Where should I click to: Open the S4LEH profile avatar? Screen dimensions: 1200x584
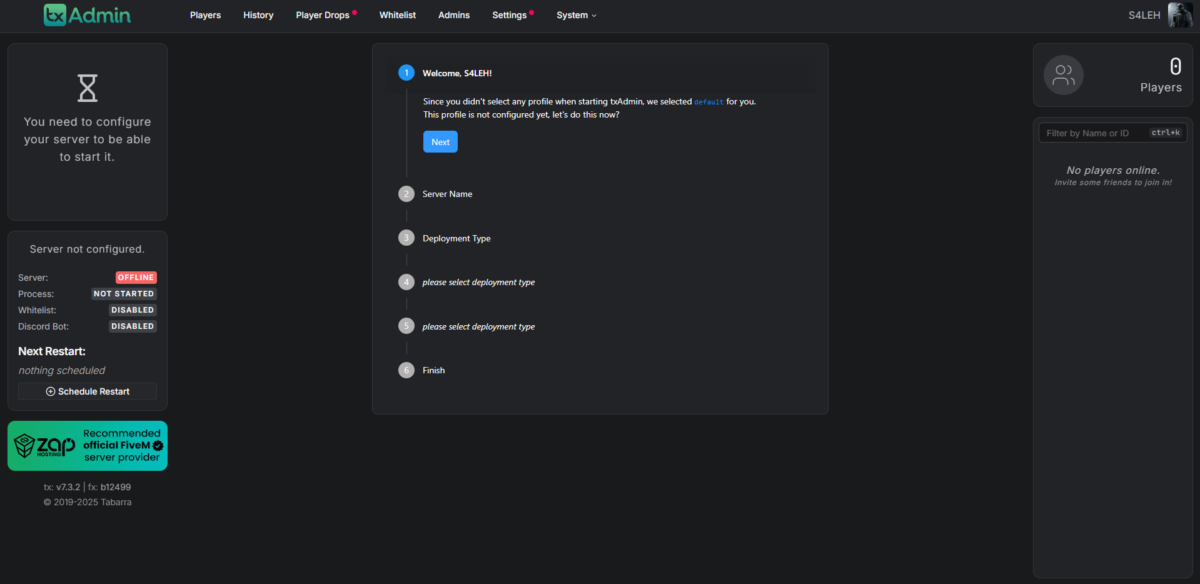[x=1183, y=15]
